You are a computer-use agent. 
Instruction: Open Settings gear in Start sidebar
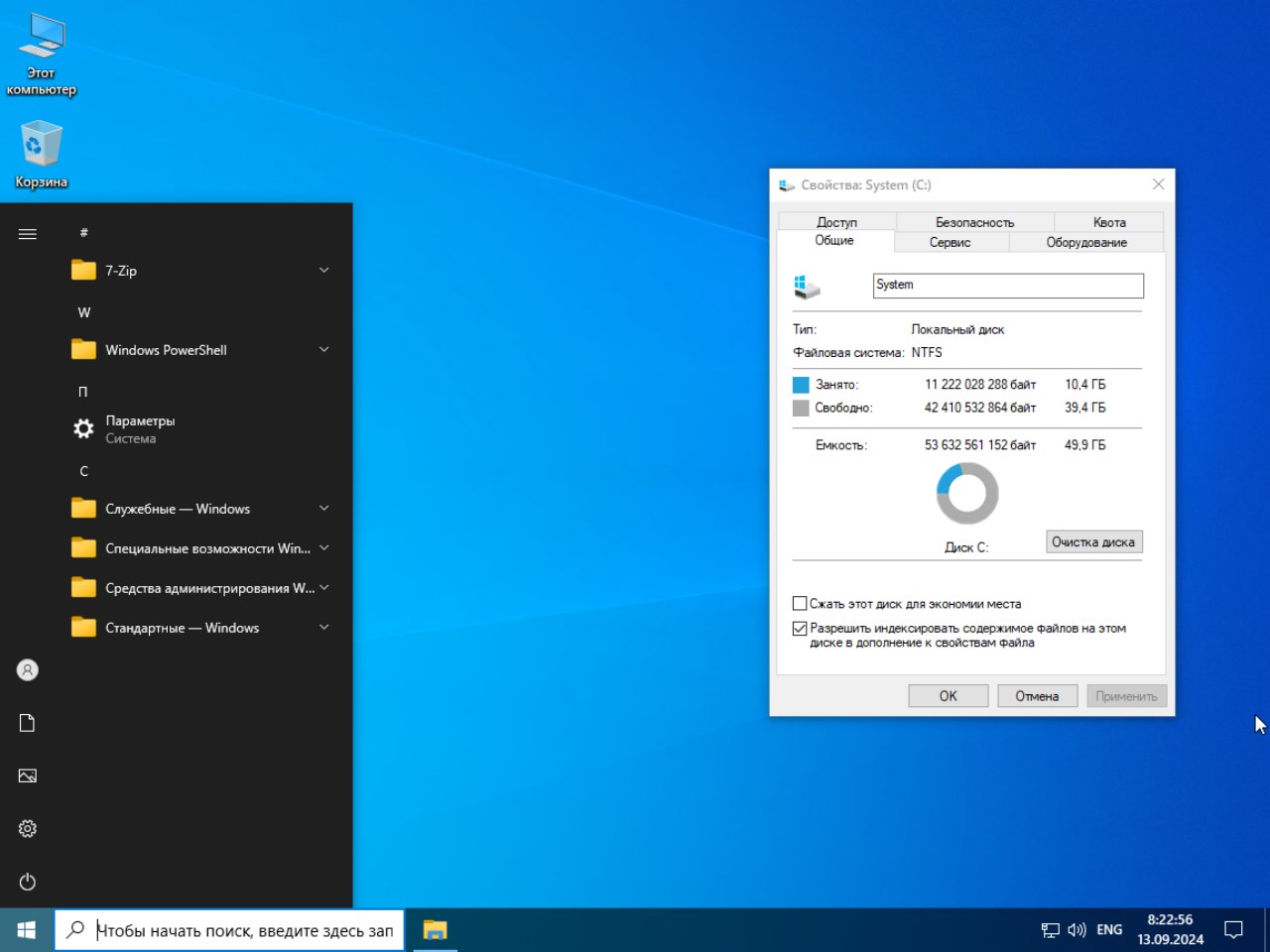(28, 829)
